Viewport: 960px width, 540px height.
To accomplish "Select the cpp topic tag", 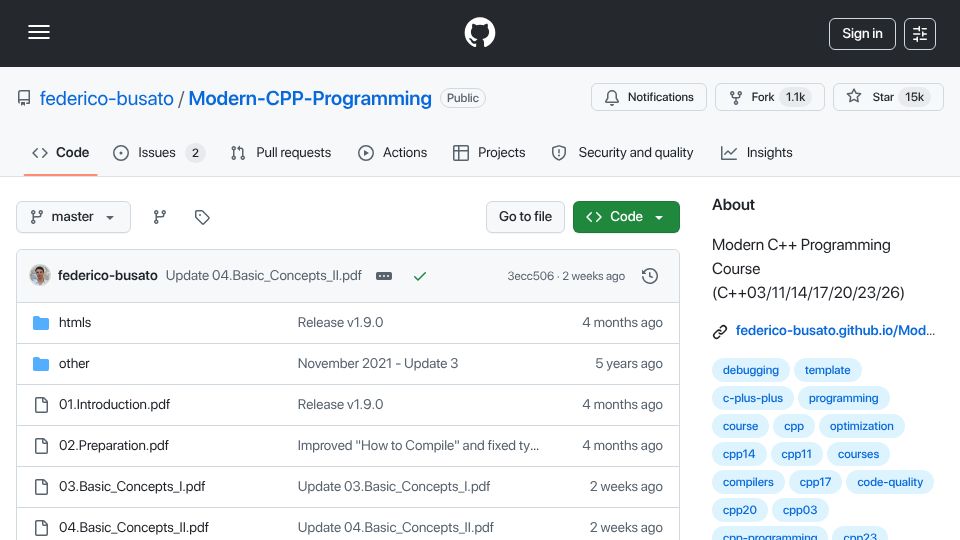I will (793, 426).
